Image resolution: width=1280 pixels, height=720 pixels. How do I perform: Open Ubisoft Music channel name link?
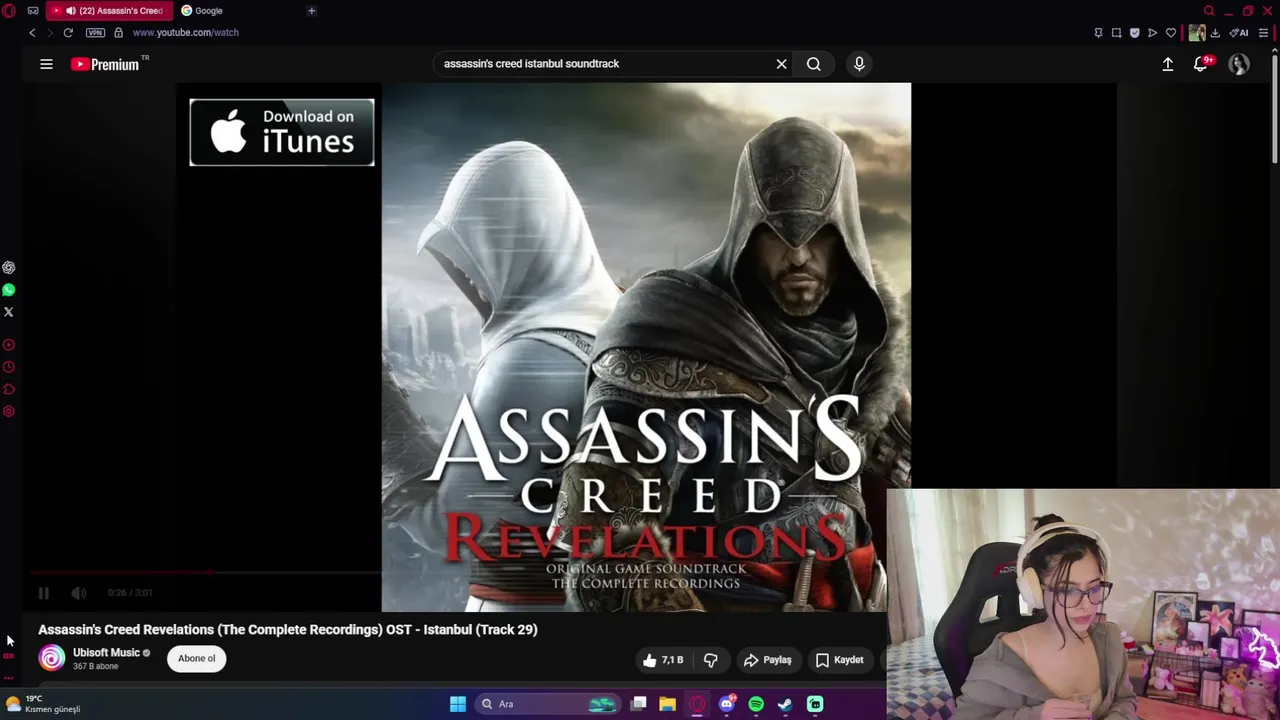coord(106,653)
